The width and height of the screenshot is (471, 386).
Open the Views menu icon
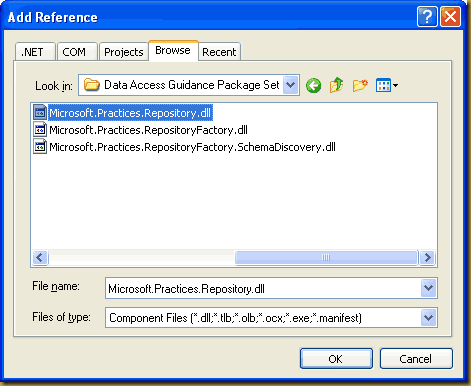[387, 86]
